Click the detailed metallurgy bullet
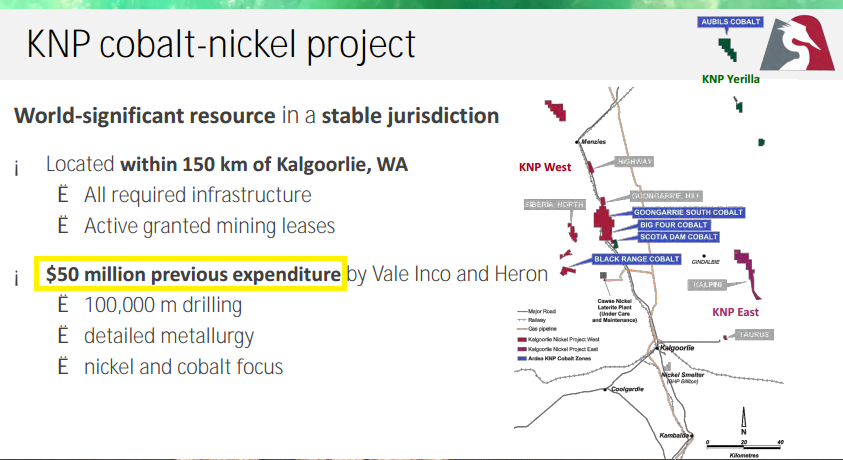843x460 pixels. tap(169, 336)
